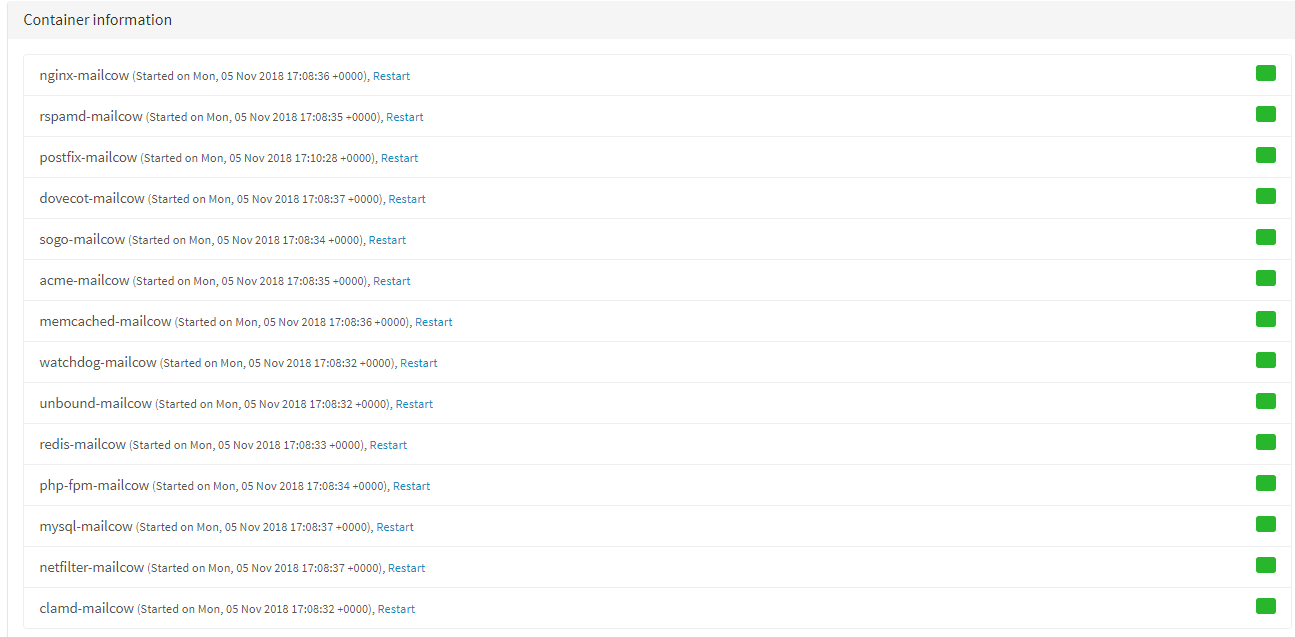
Task: Restart the nginx-mailcow container
Action: [391, 76]
